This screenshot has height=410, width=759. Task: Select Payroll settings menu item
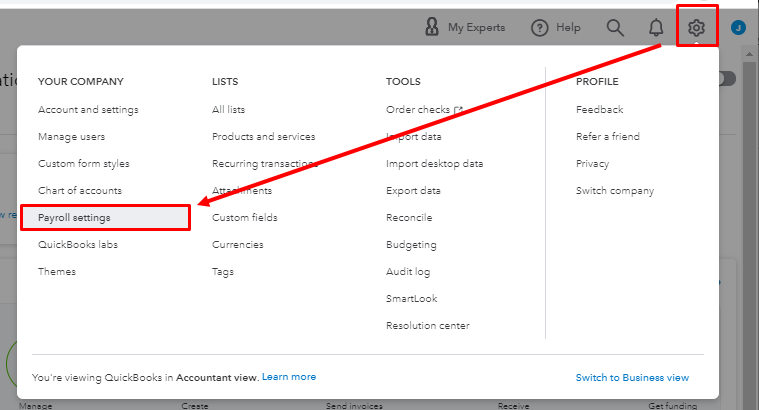[x=75, y=217]
